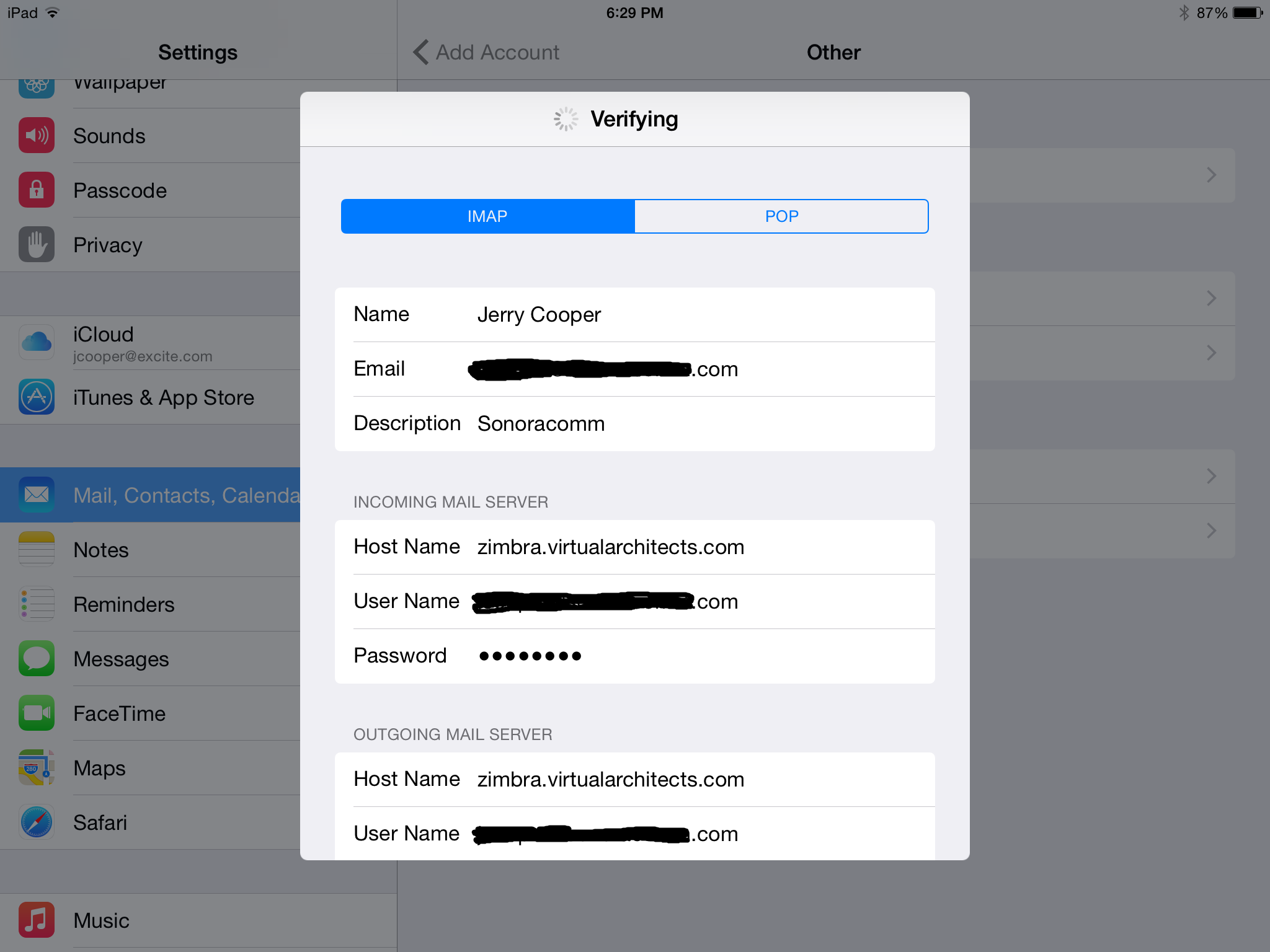Edit the outgoing server Host Name
1270x952 pixels.
635,780
